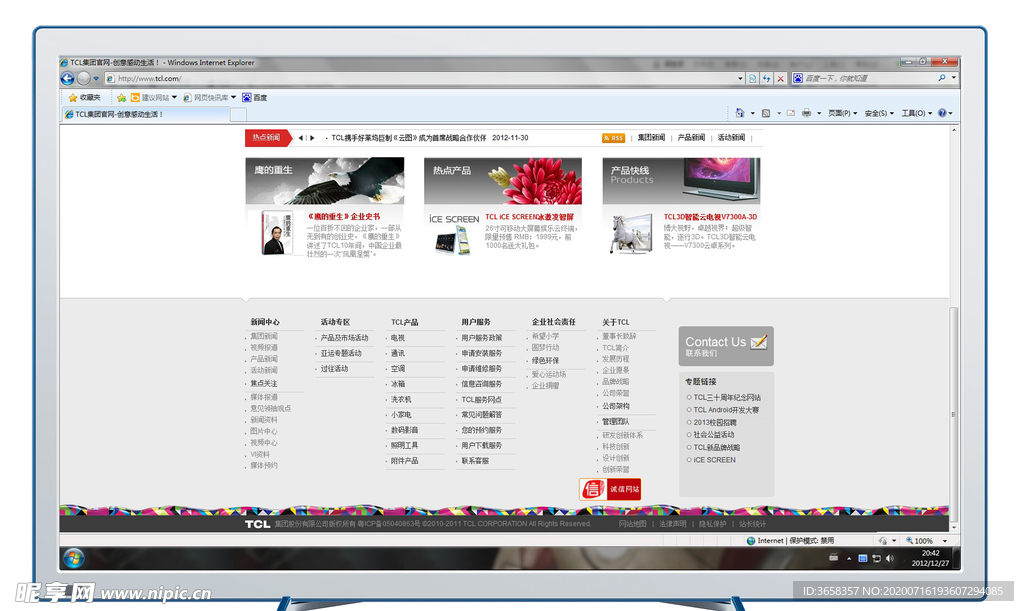The image size is (1024, 611).
Task: Expand the address bar history dropdown
Action: pos(740,78)
